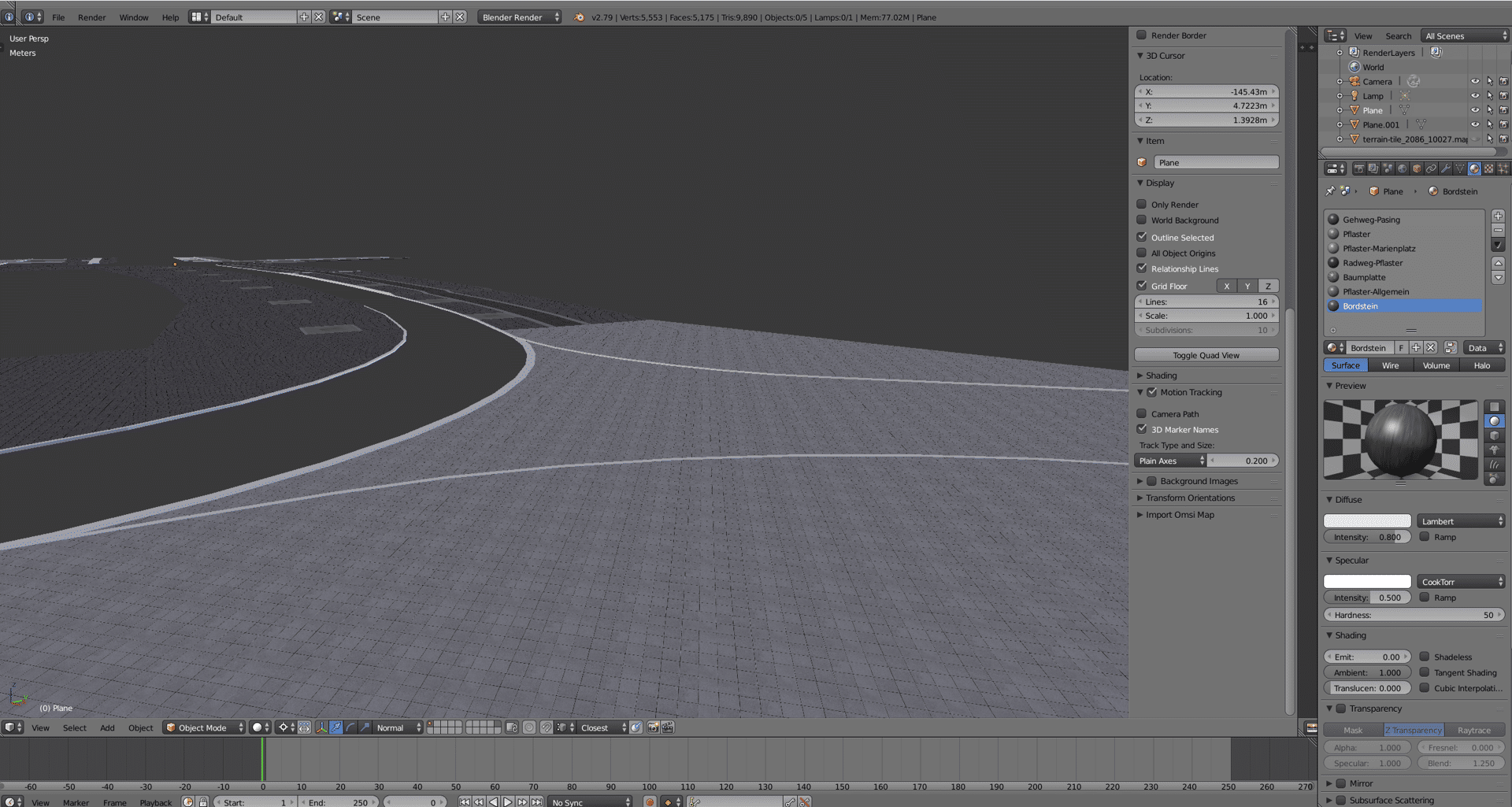The height and width of the screenshot is (807, 1512).
Task: Open the Modifiers wrench tab in Properties
Action: (1446, 168)
